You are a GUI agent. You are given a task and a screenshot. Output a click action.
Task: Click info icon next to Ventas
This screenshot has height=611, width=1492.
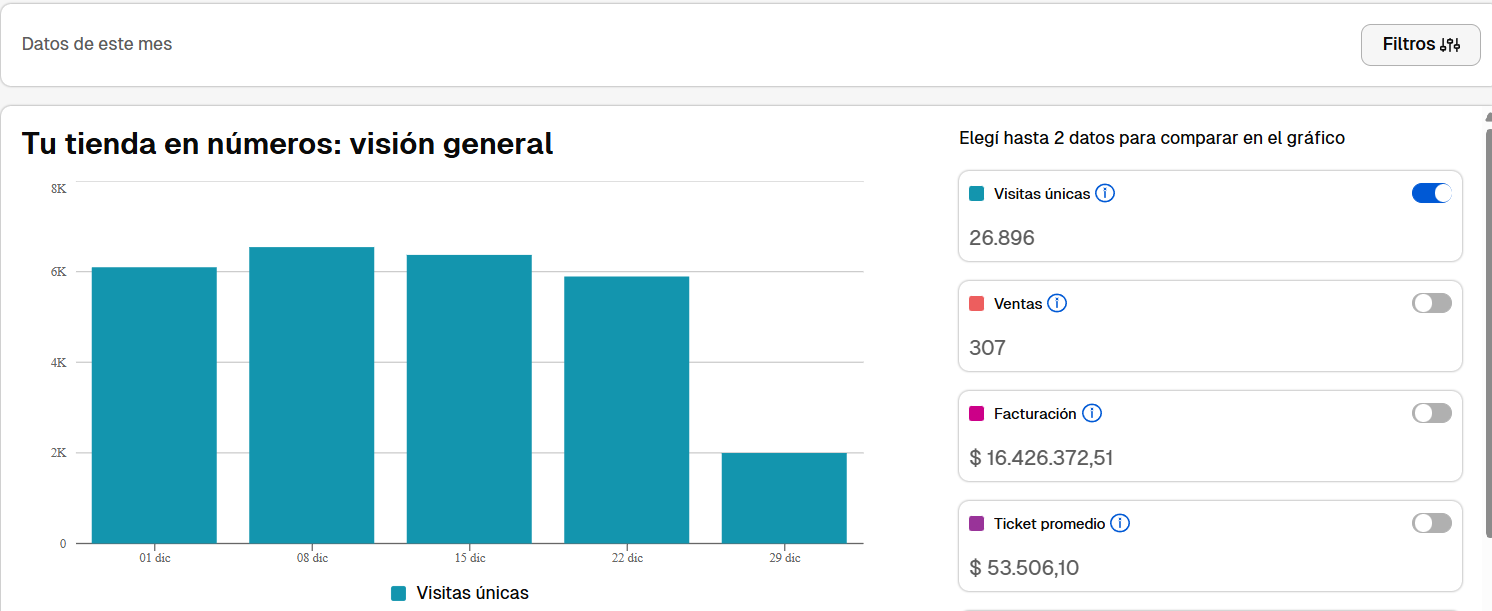click(x=1057, y=303)
